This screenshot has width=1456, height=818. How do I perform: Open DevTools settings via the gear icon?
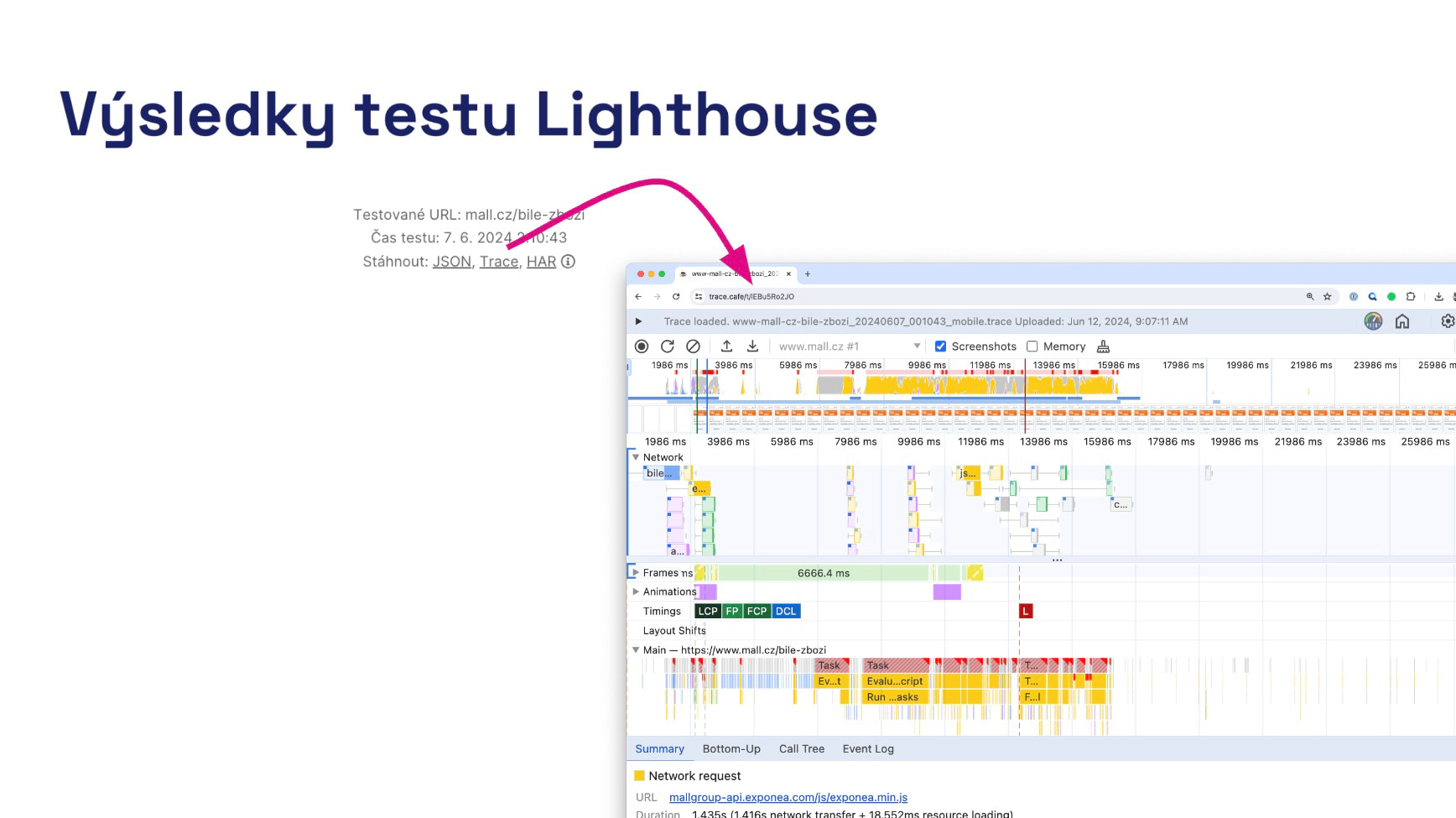pos(1447,321)
